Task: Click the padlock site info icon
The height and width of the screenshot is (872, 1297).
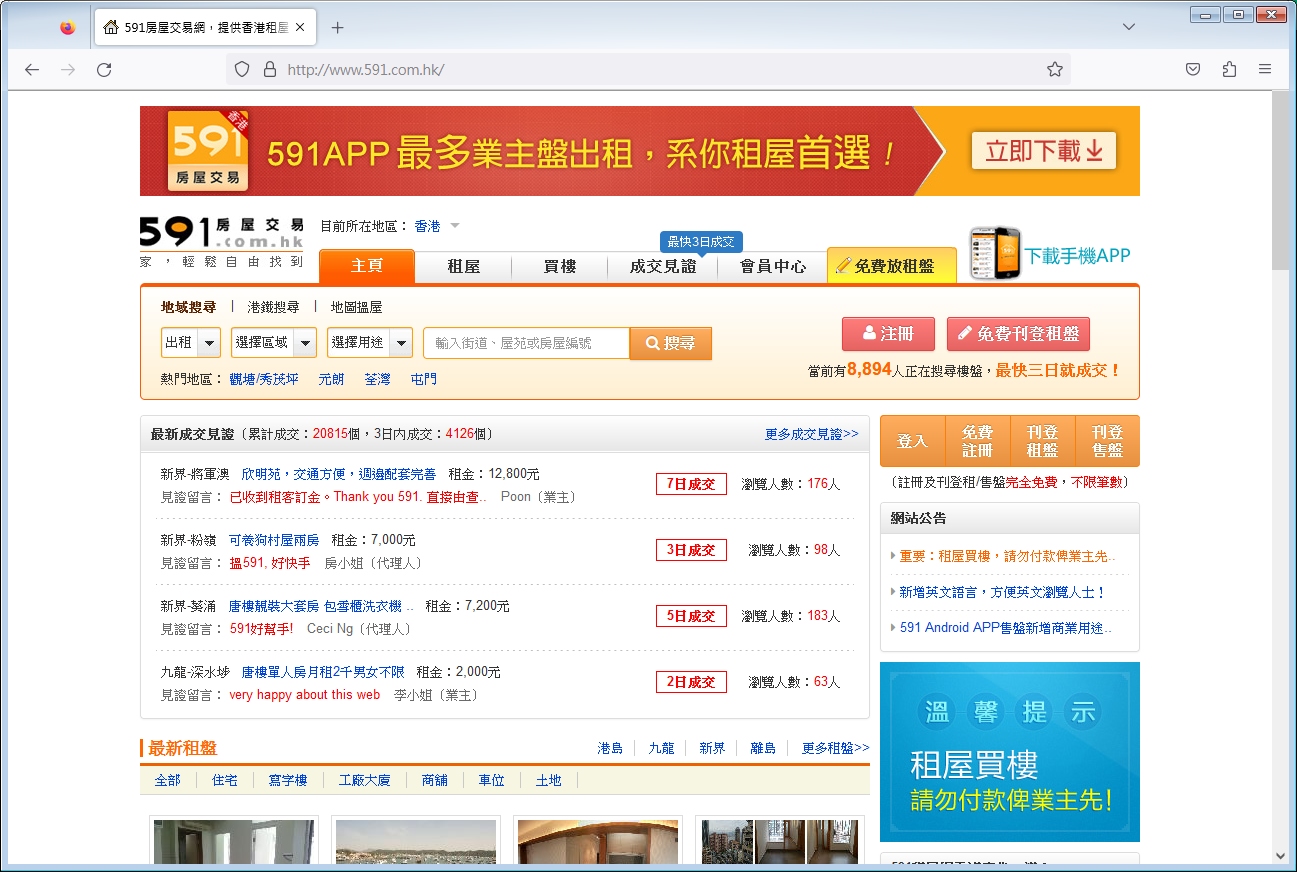Action: [268, 69]
